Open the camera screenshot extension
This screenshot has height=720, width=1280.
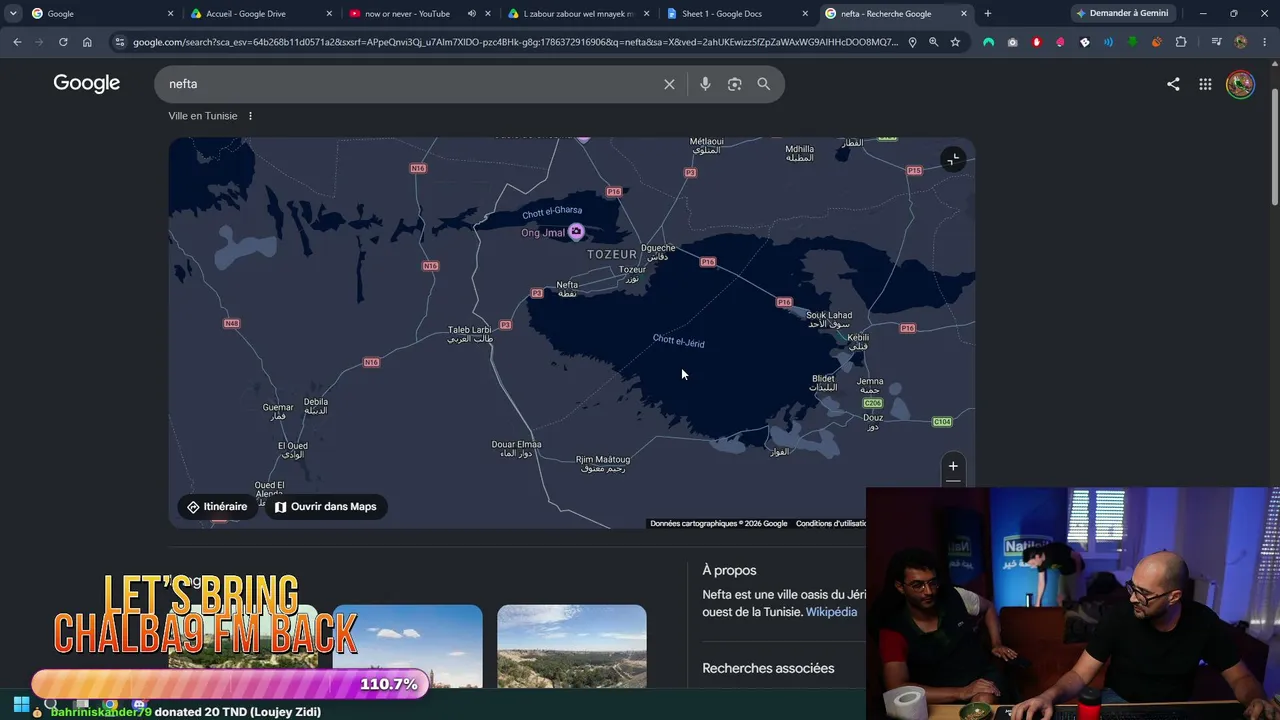click(1012, 42)
